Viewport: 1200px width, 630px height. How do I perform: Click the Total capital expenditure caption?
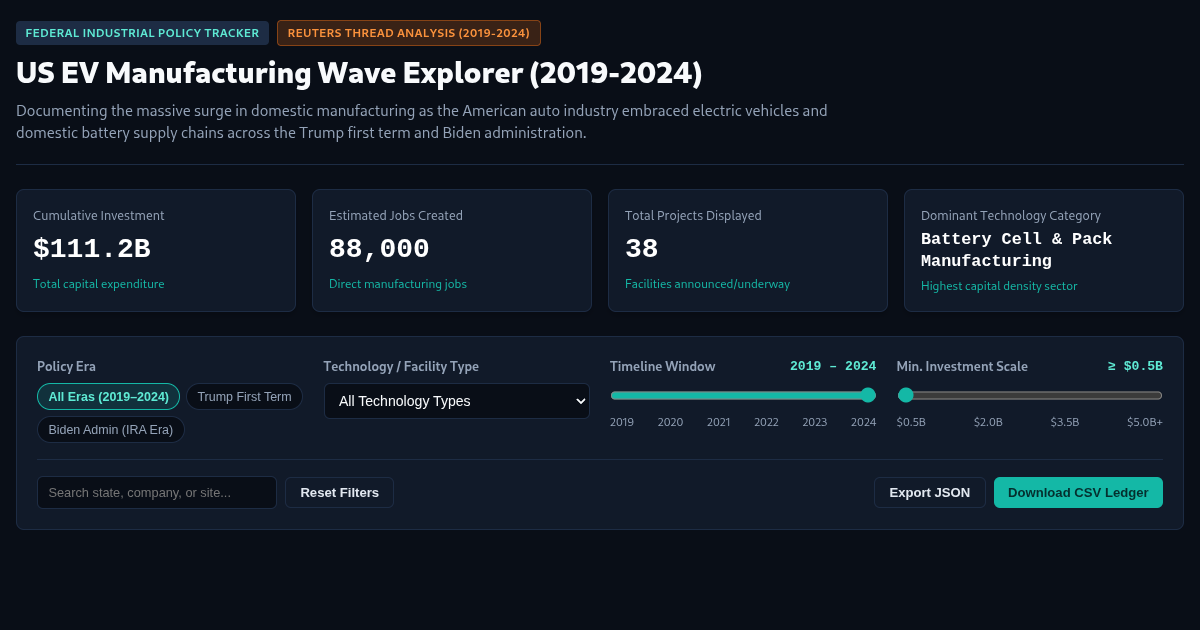(x=99, y=284)
